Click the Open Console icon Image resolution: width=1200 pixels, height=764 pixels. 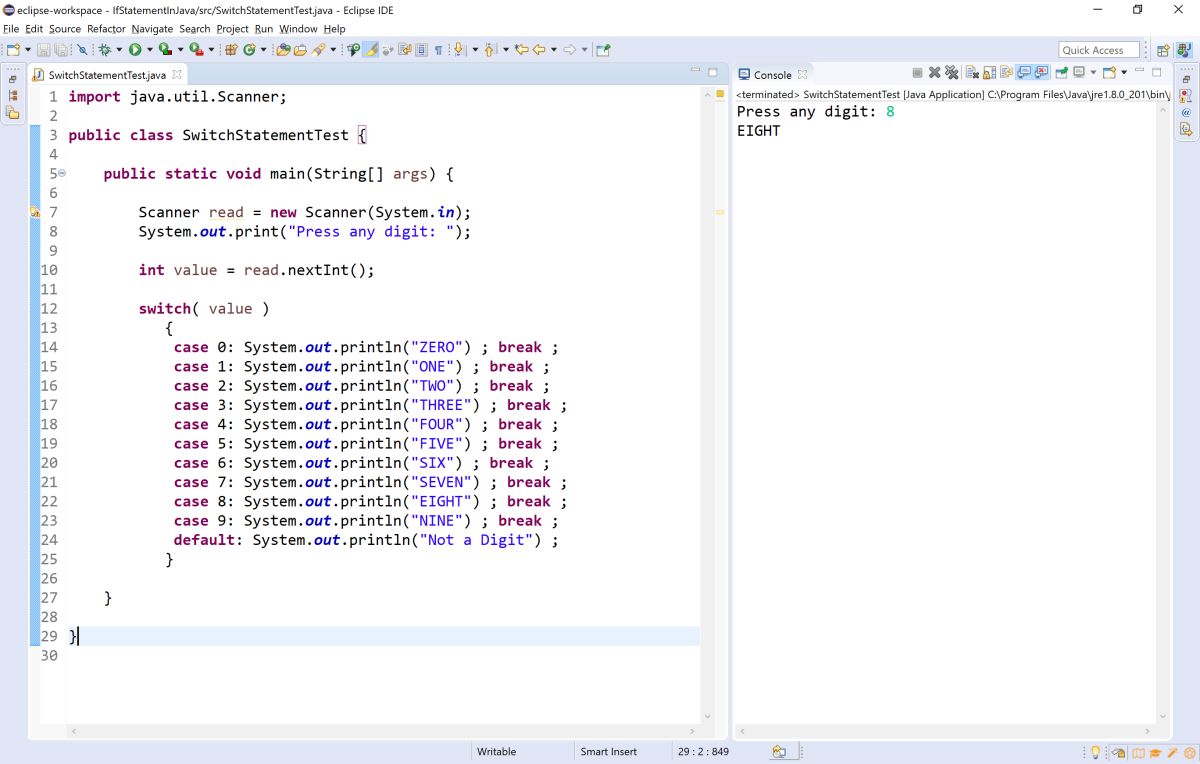tap(1109, 72)
